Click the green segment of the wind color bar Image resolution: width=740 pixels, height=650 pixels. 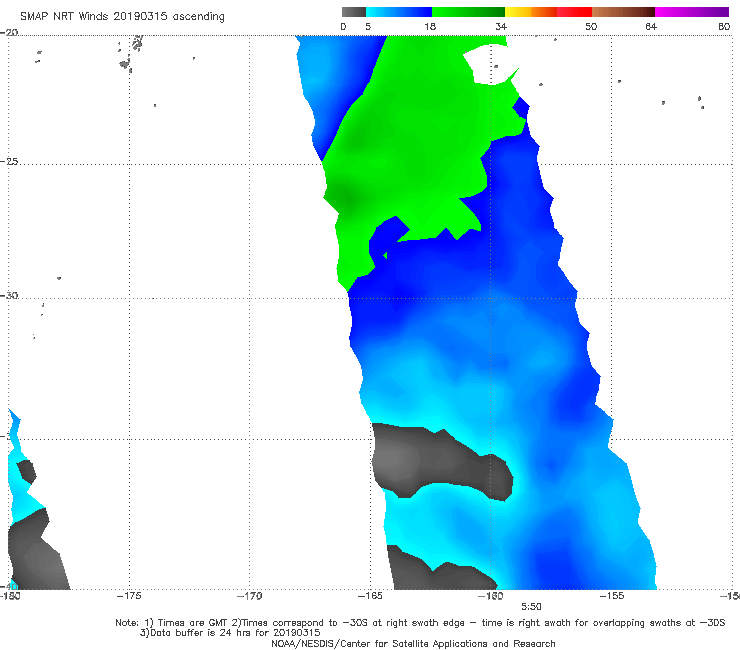[468, 12]
